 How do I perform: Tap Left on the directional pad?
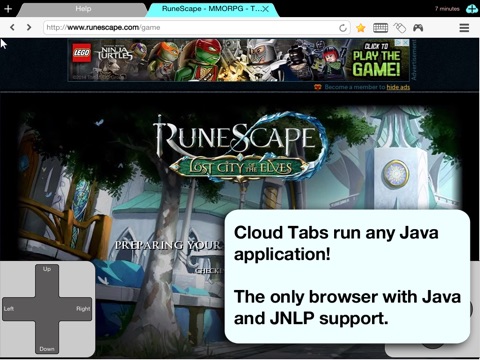pyautogui.click(x=18, y=309)
